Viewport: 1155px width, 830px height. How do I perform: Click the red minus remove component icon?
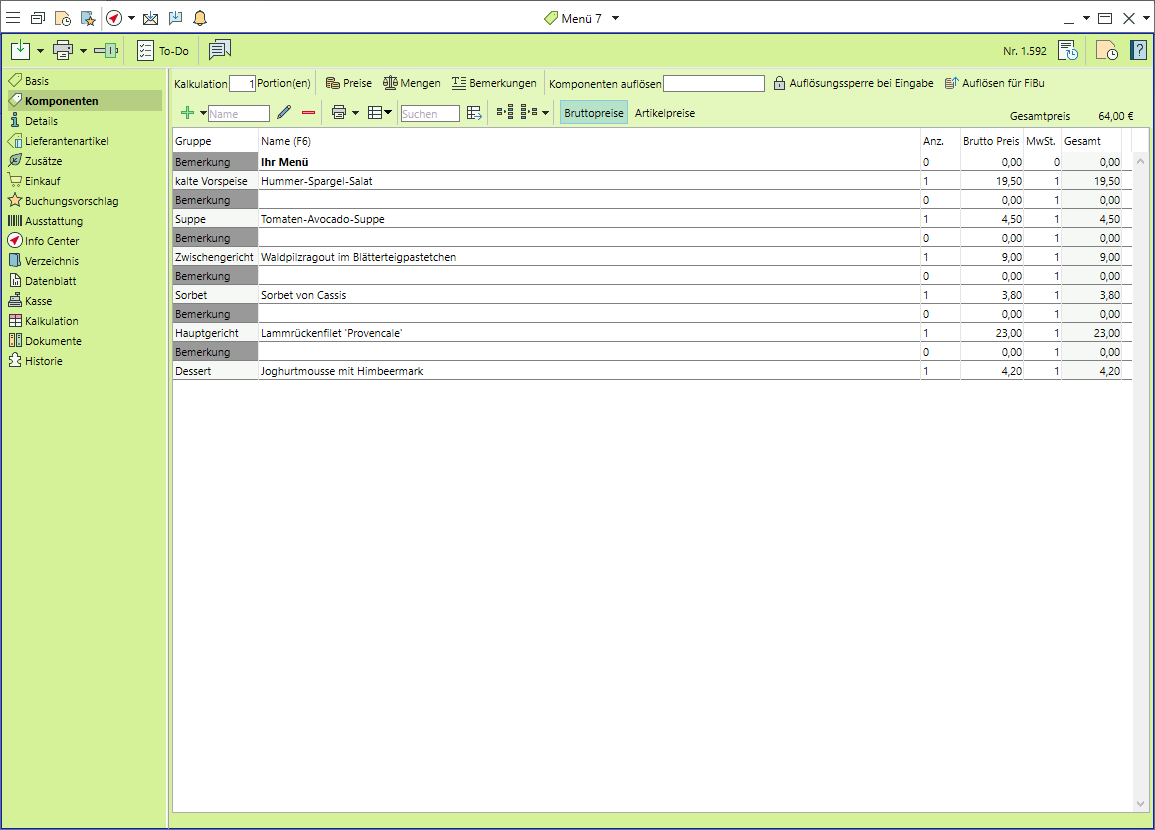(x=308, y=113)
